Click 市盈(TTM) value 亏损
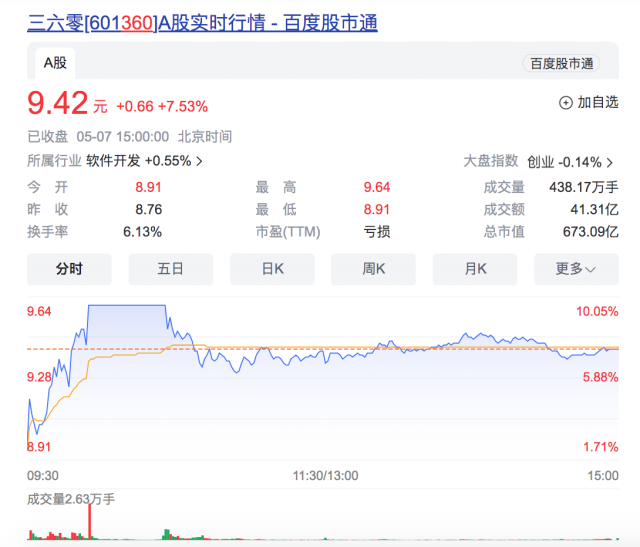 [x=377, y=232]
